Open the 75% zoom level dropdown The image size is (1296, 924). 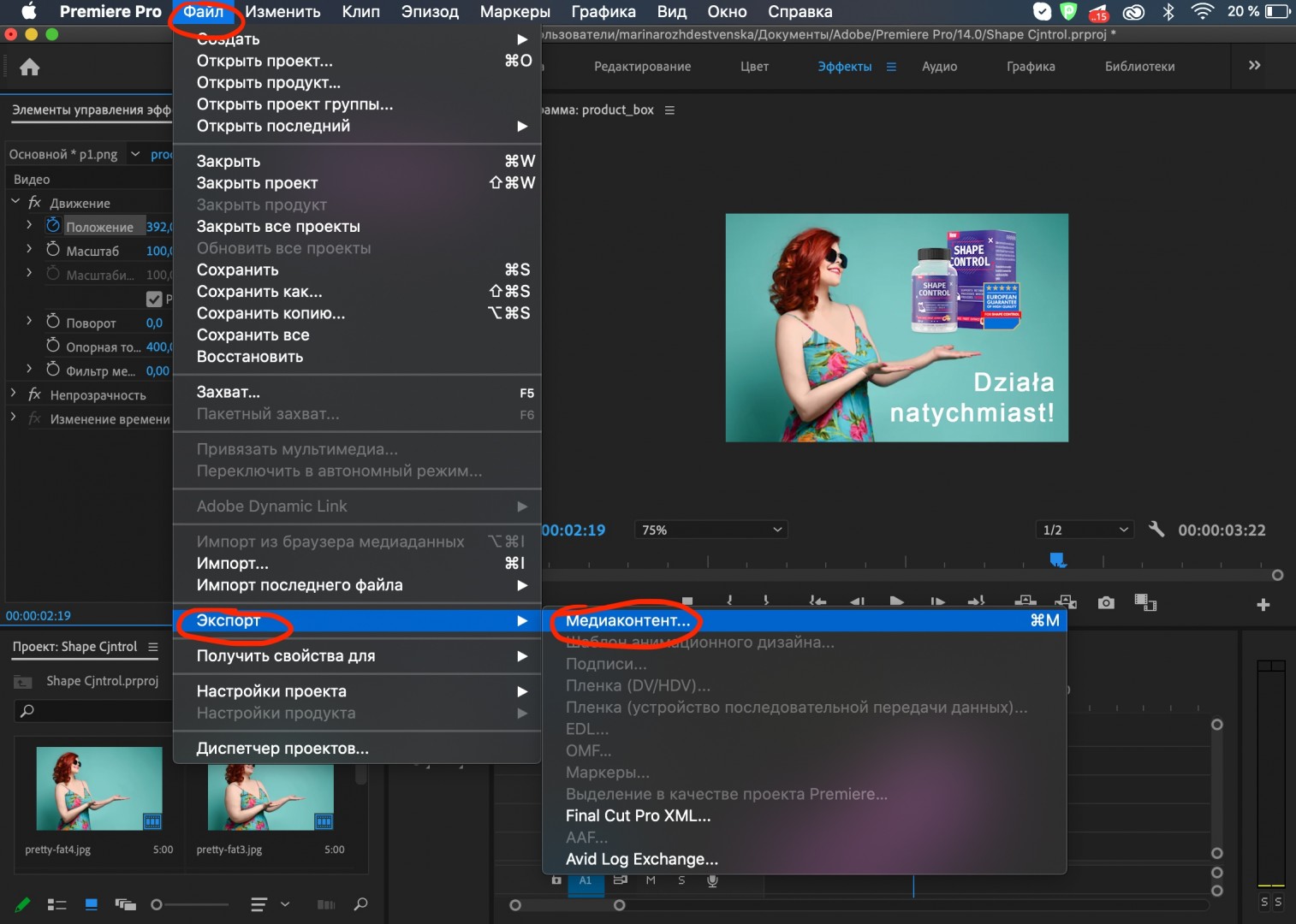click(710, 530)
